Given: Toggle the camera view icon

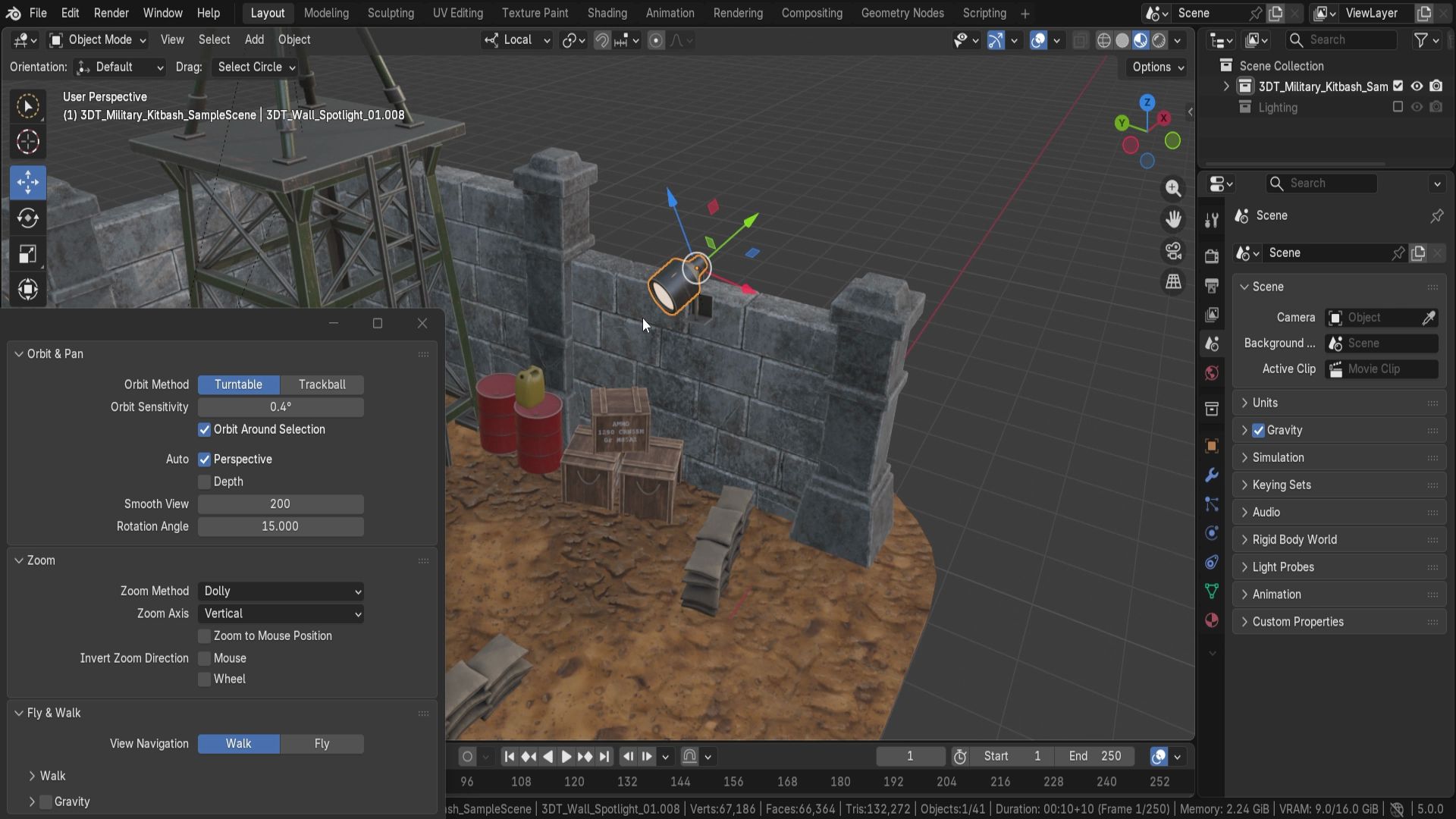Looking at the screenshot, I should pyautogui.click(x=1173, y=251).
